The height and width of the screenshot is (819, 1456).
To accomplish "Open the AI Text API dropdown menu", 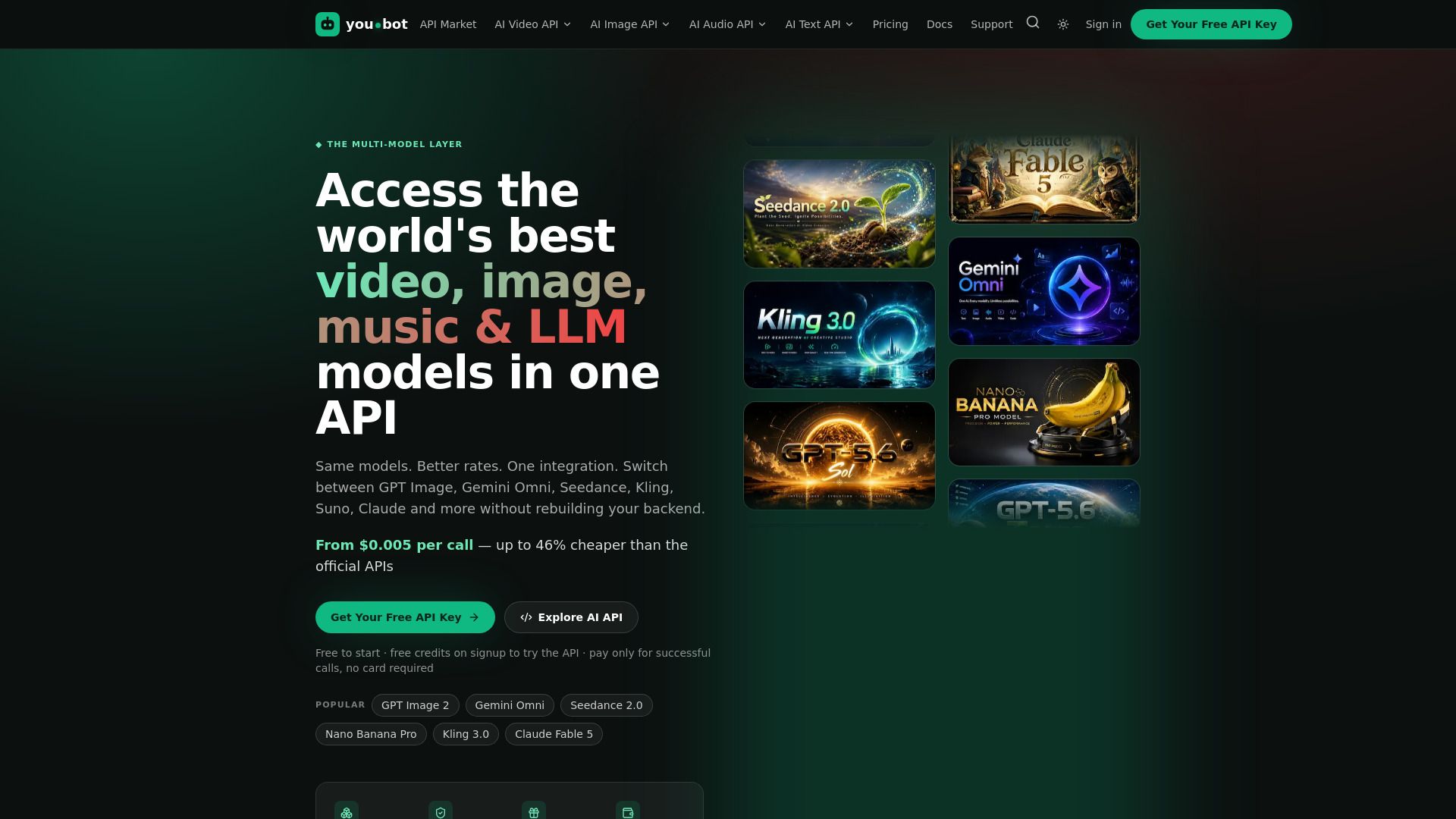I will pos(820,24).
